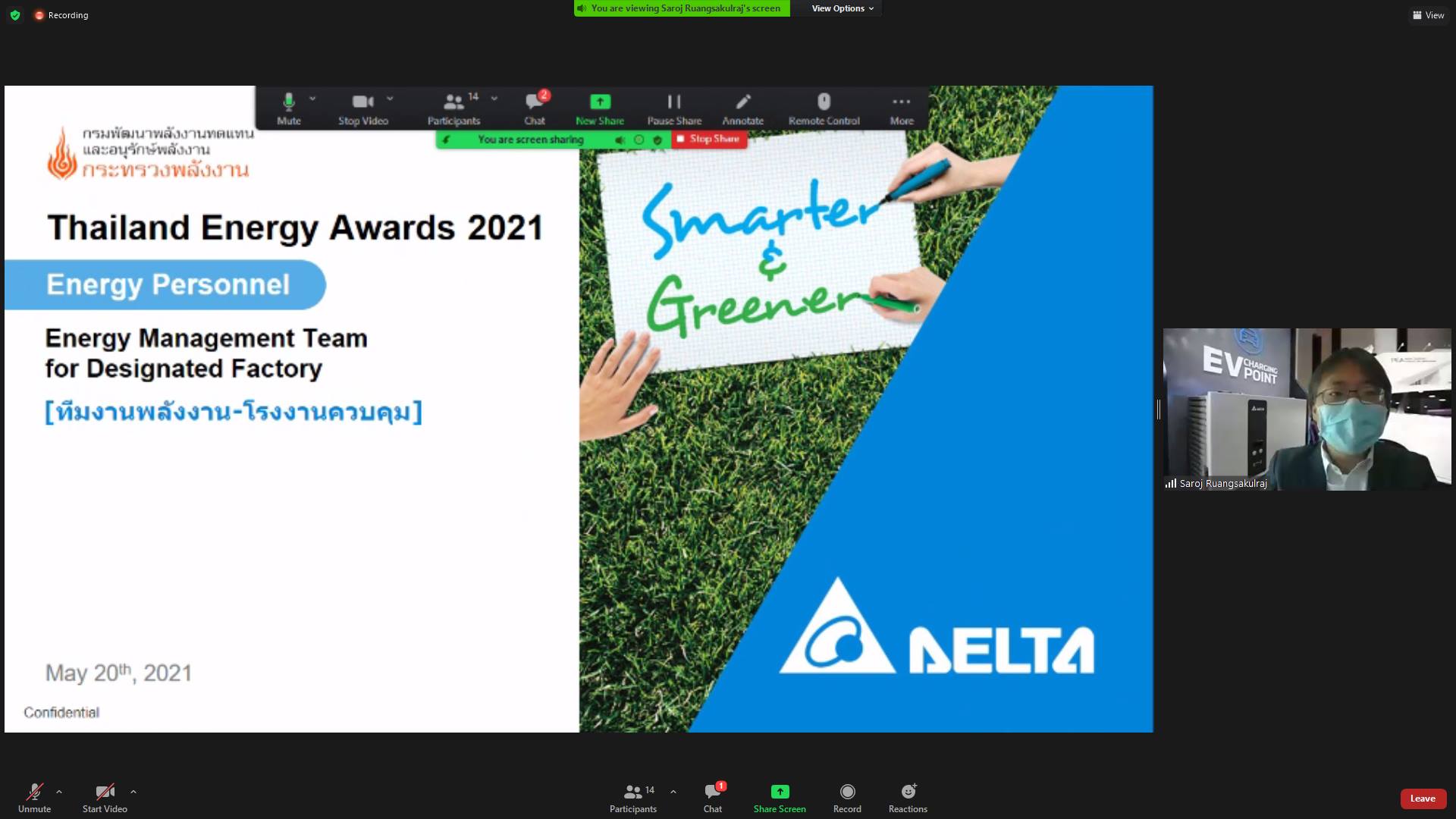The image size is (1456, 819).
Task: Click the Saroj Ruangsakulraj name label
Action: (1223, 484)
